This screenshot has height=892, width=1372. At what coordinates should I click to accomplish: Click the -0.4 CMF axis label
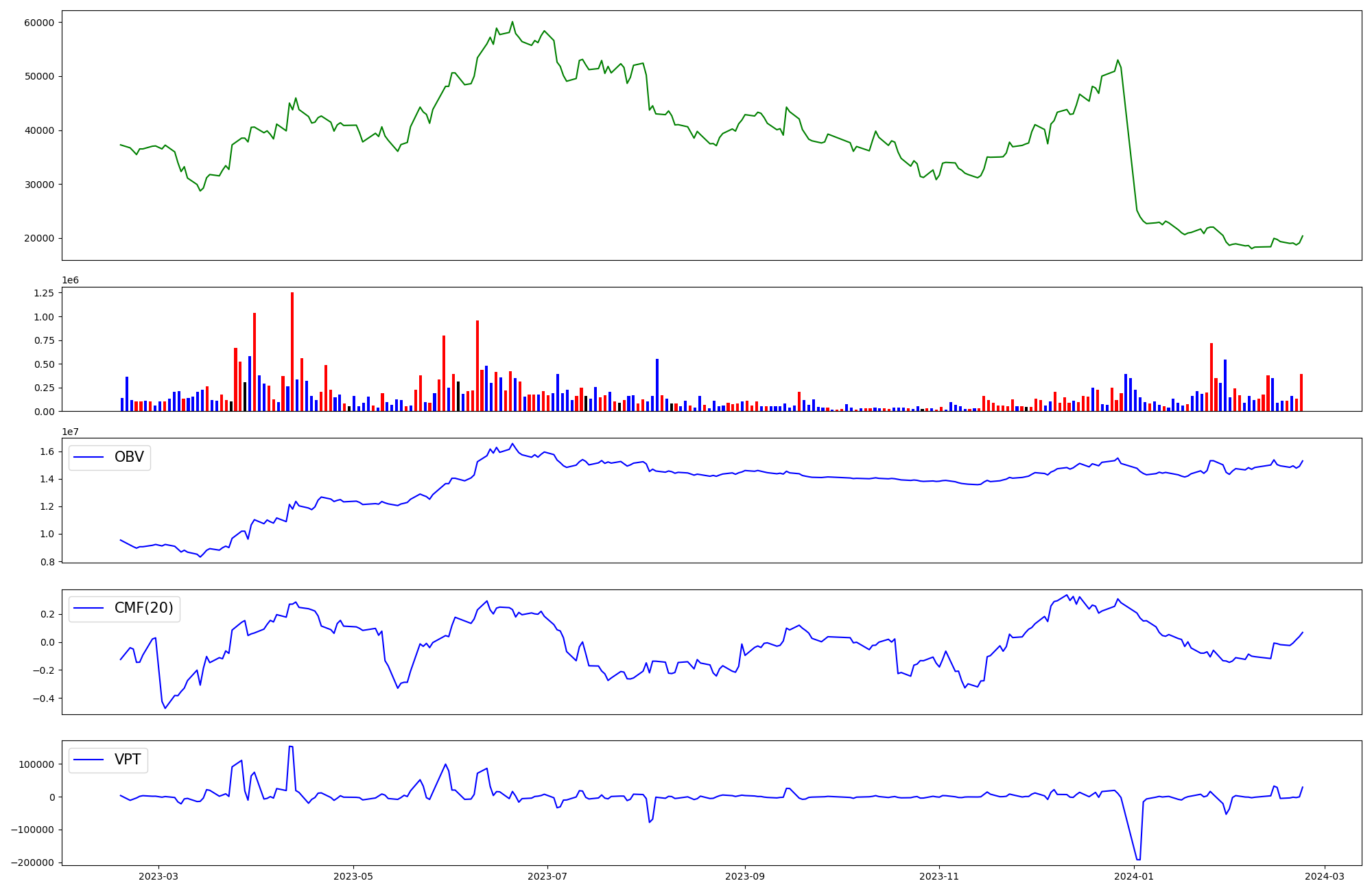point(43,699)
